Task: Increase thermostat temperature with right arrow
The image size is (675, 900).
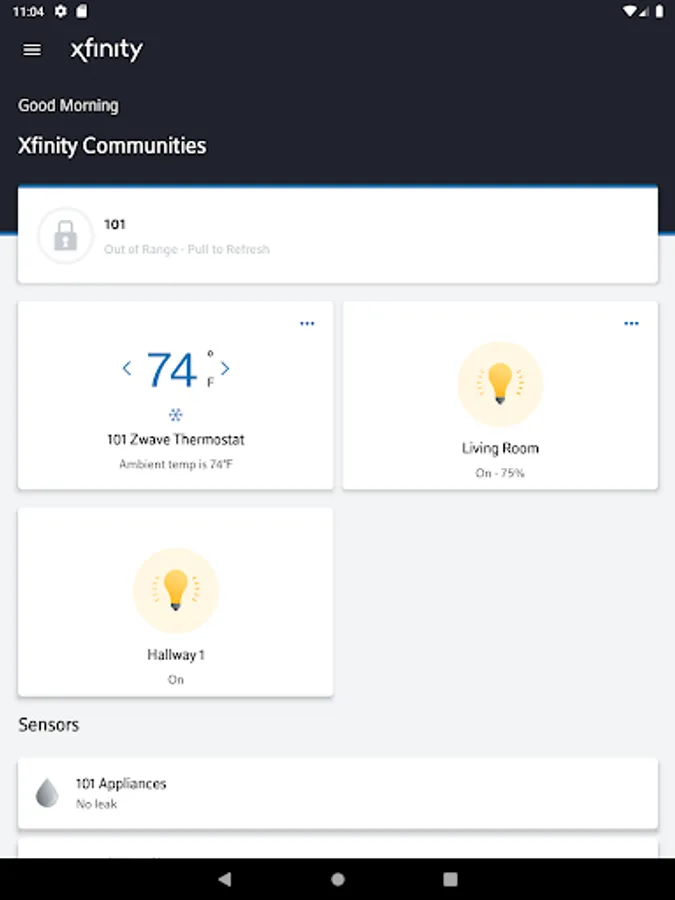Action: (225, 369)
